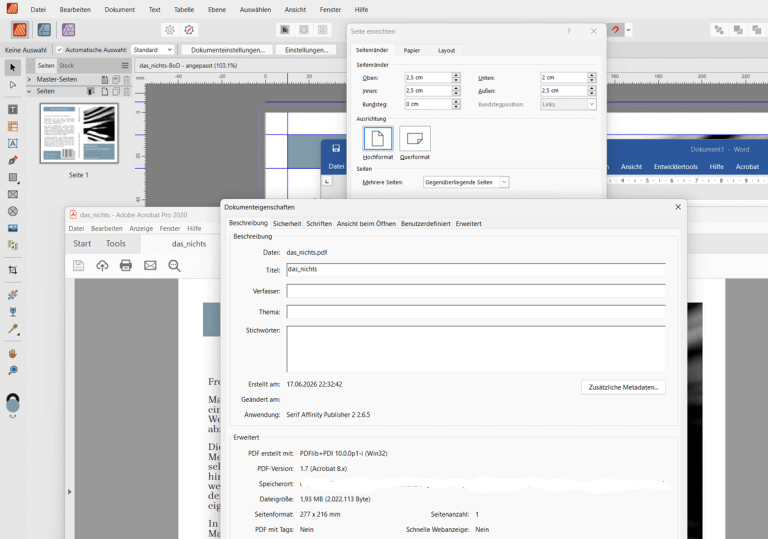Select the Zoom tool in Affinity toolbox

click(13, 370)
